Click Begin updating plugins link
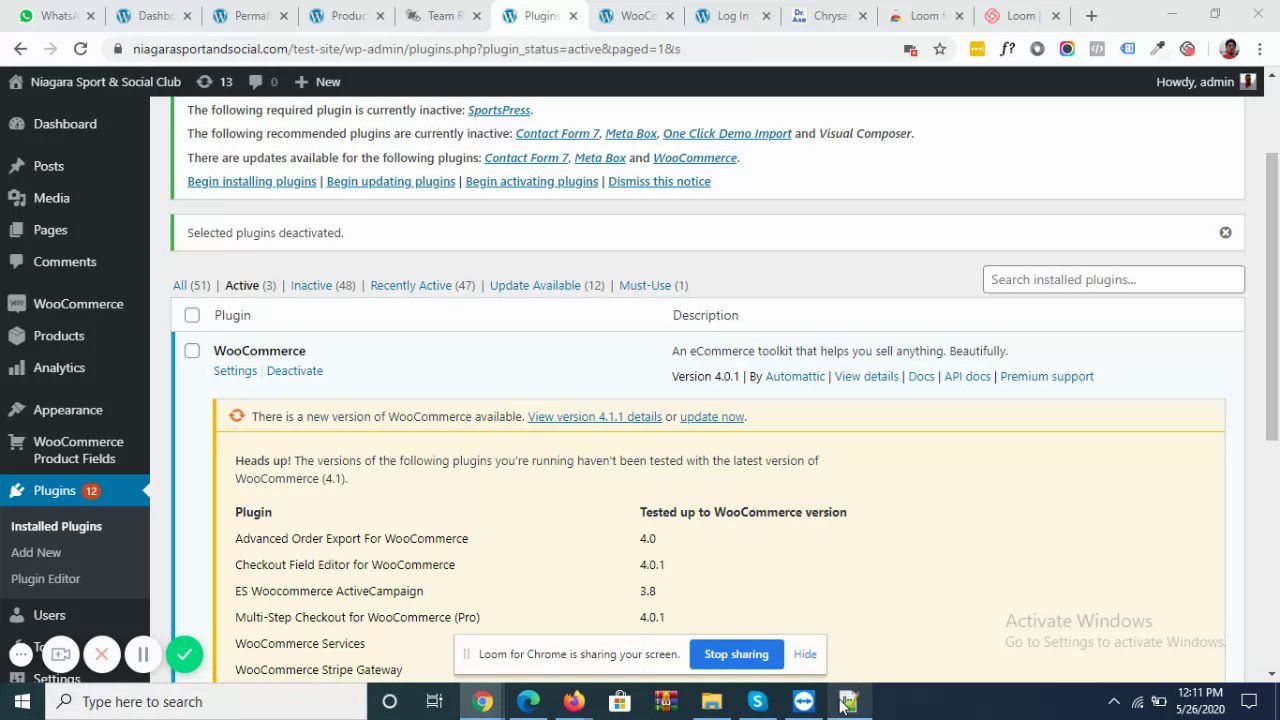1280x720 pixels. click(391, 181)
